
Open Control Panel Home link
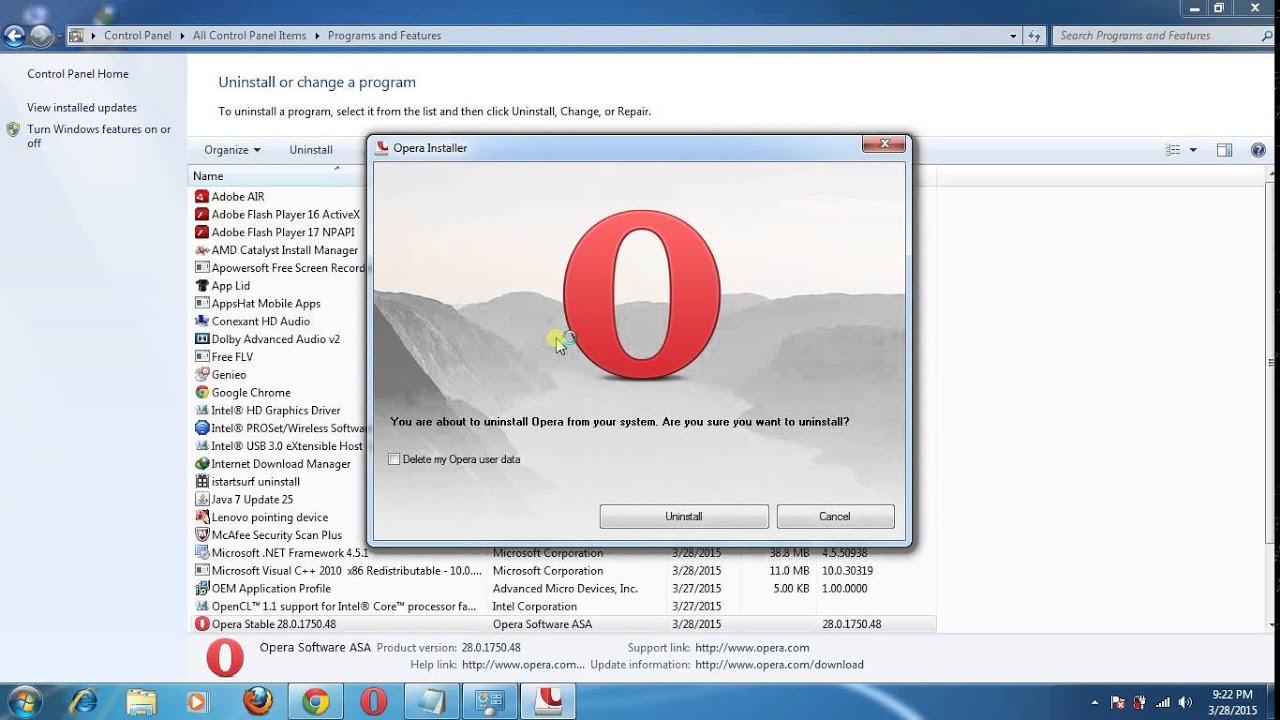(x=78, y=74)
